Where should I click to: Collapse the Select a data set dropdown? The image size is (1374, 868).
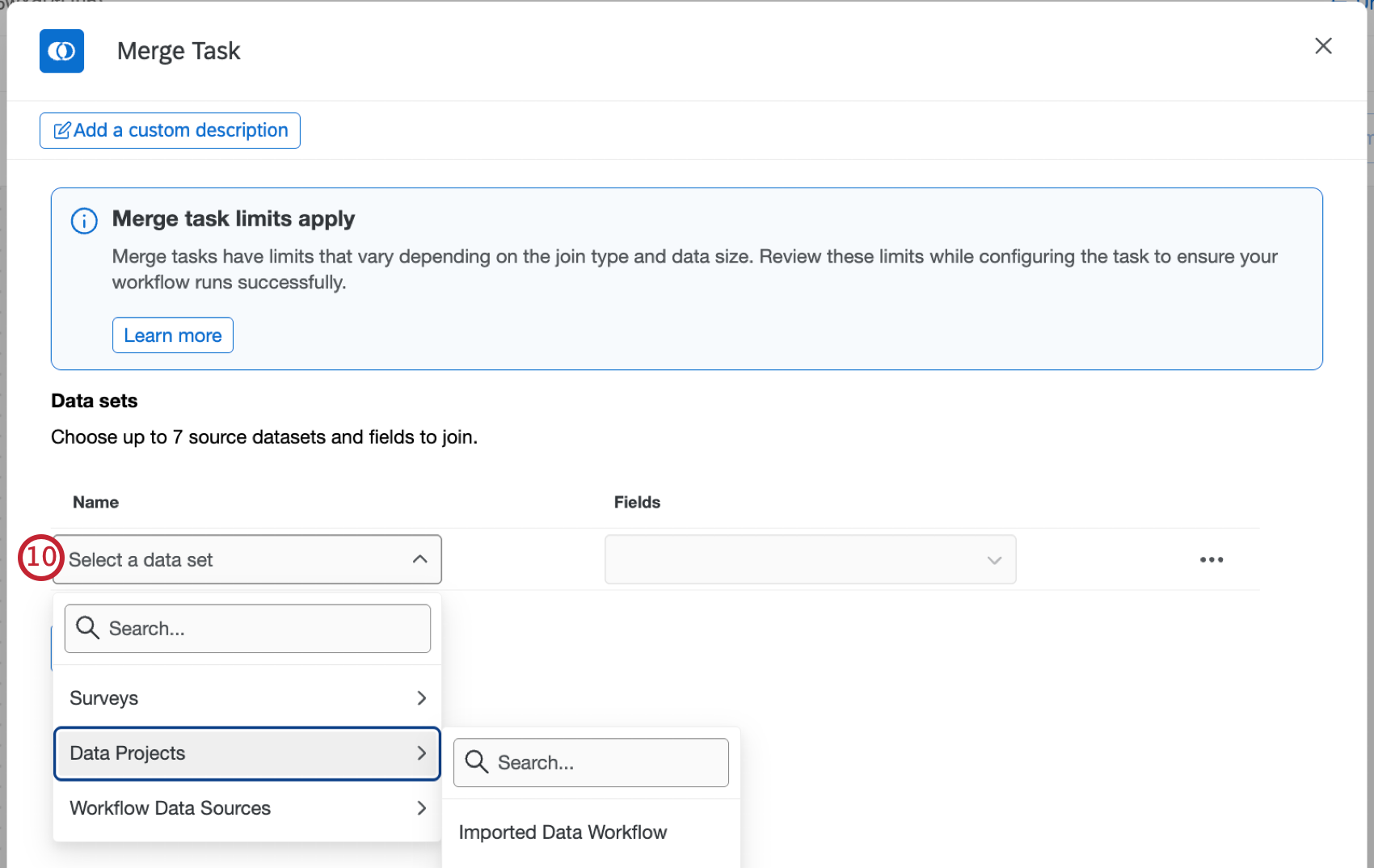247,559
